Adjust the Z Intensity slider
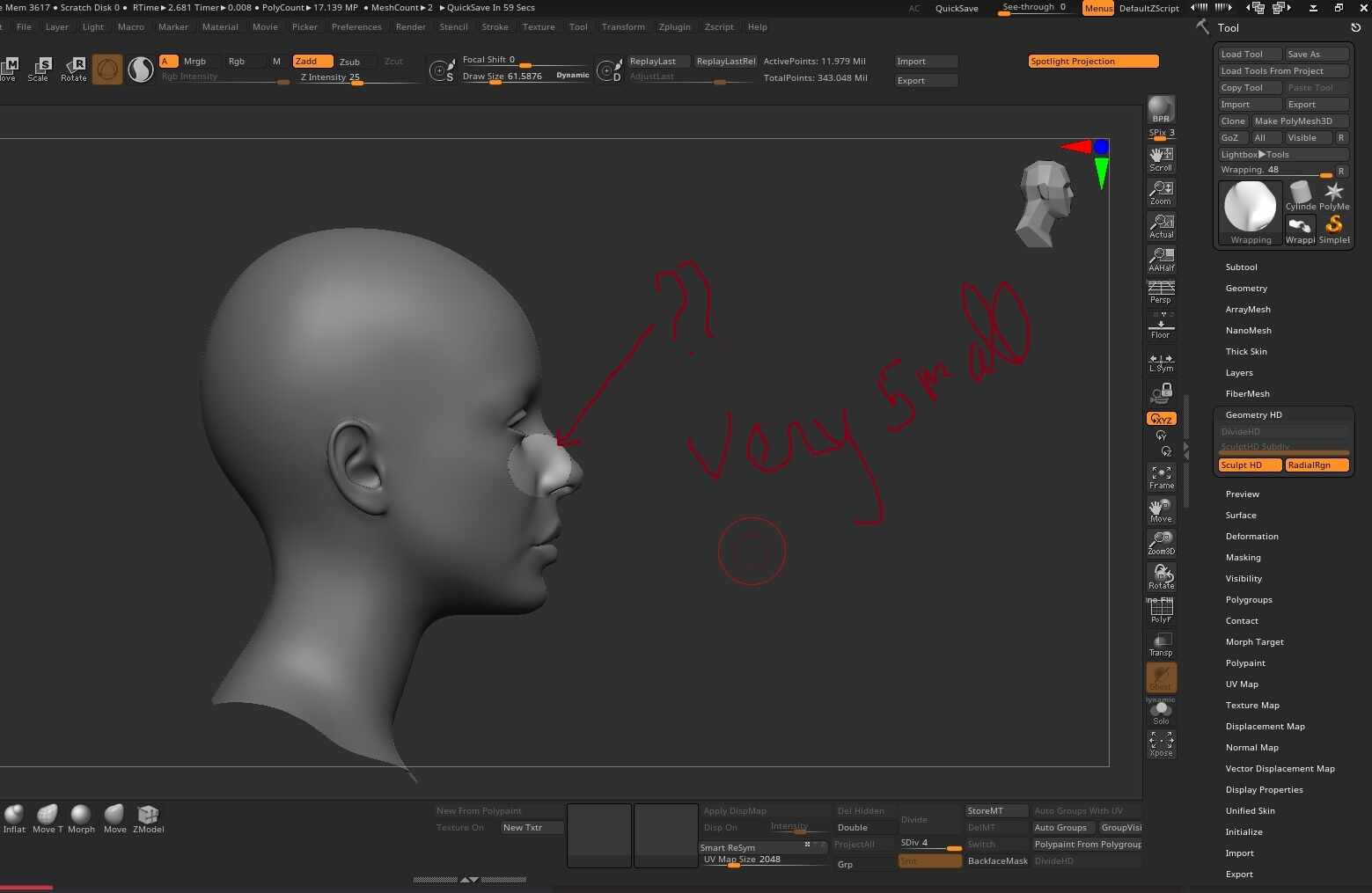 click(356, 78)
